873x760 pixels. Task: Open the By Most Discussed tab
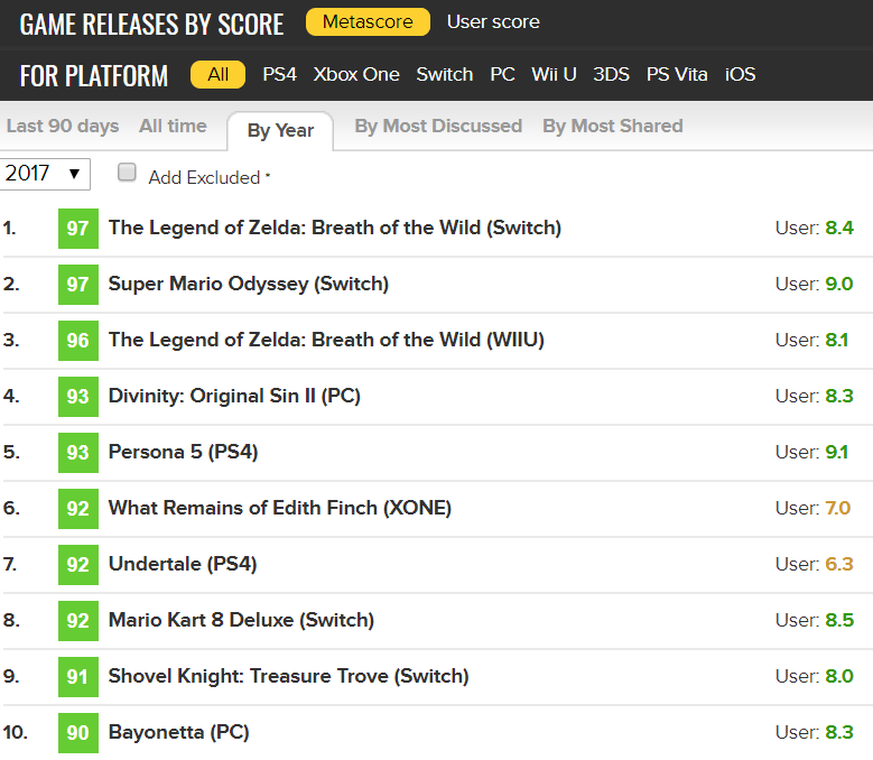pos(438,126)
